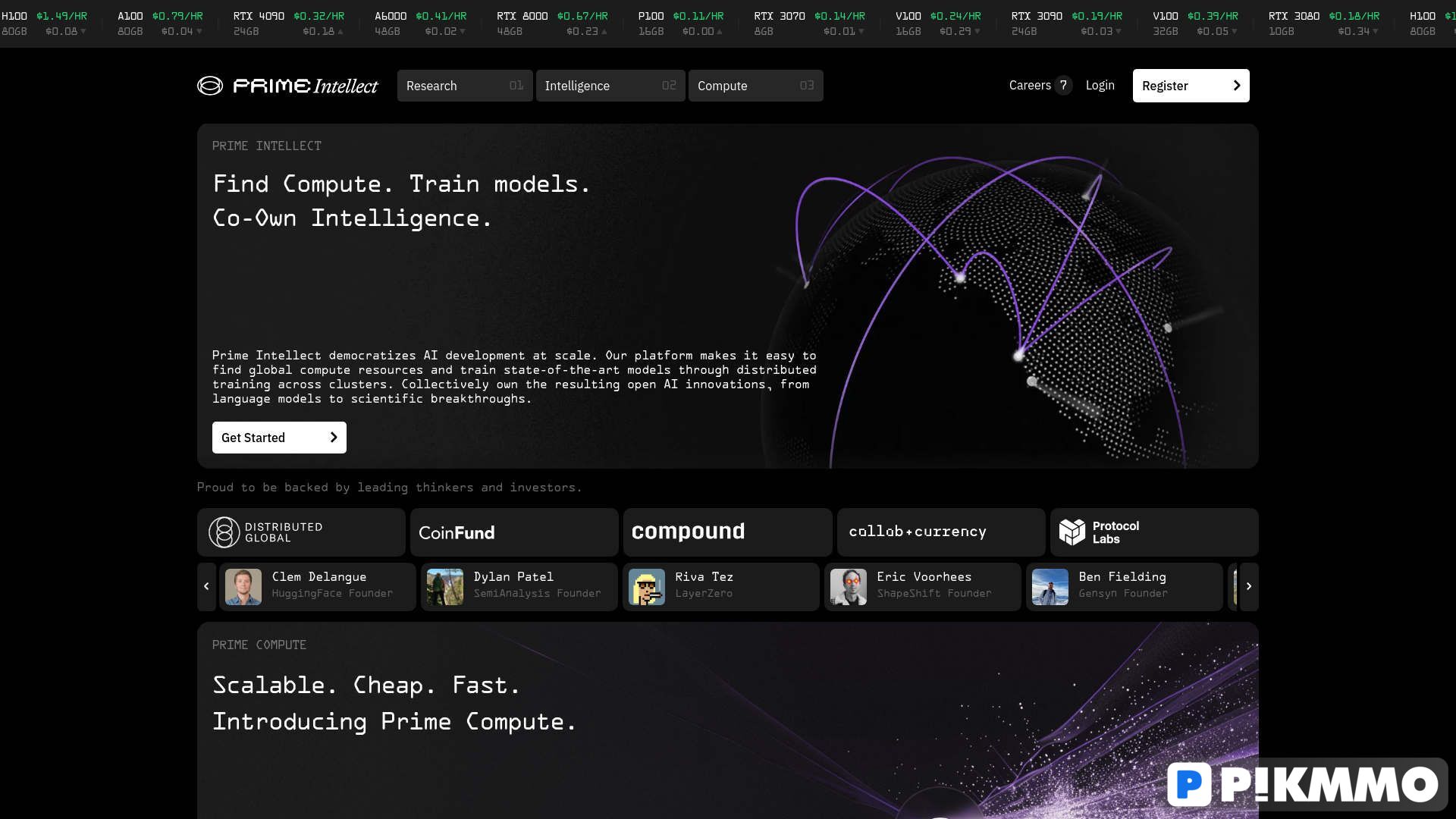The image size is (1456, 819).
Task: Open the Research nav tab
Action: pos(465,86)
